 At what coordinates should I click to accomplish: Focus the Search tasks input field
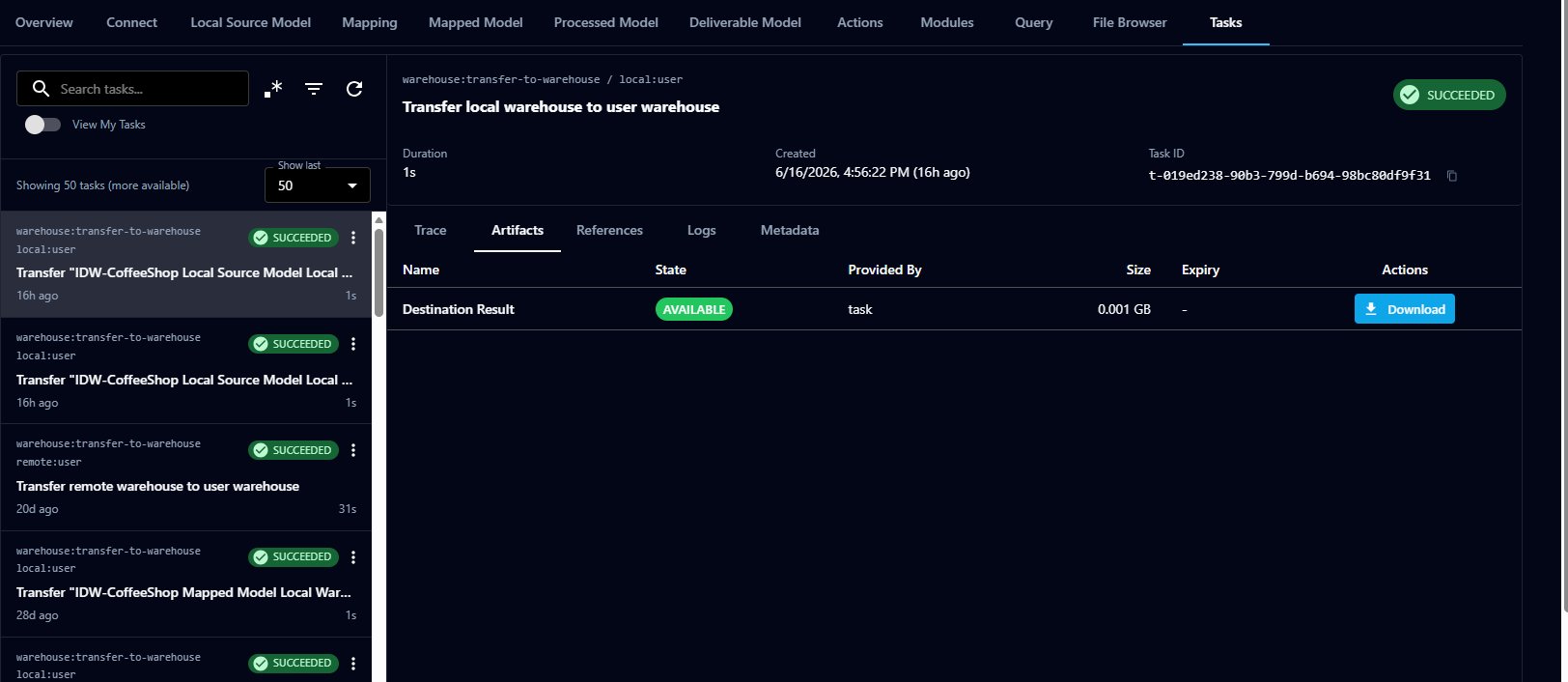(133, 89)
